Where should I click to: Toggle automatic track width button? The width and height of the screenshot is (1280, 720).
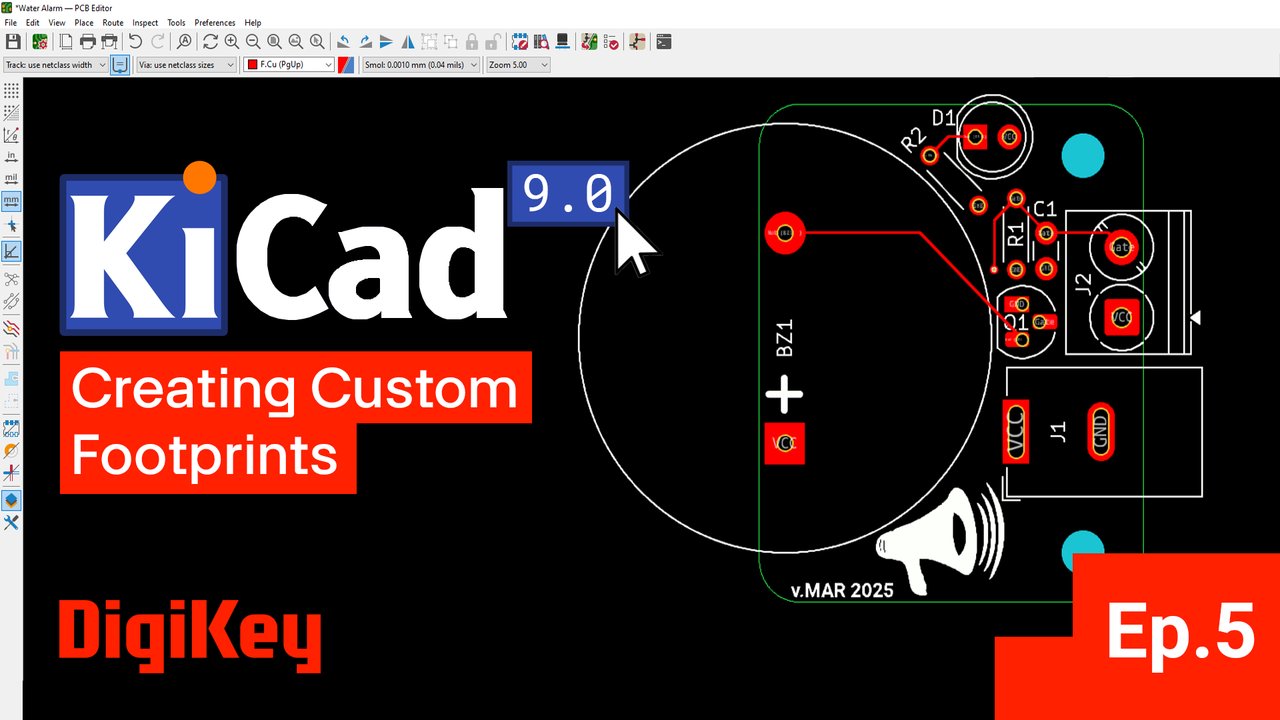point(119,65)
